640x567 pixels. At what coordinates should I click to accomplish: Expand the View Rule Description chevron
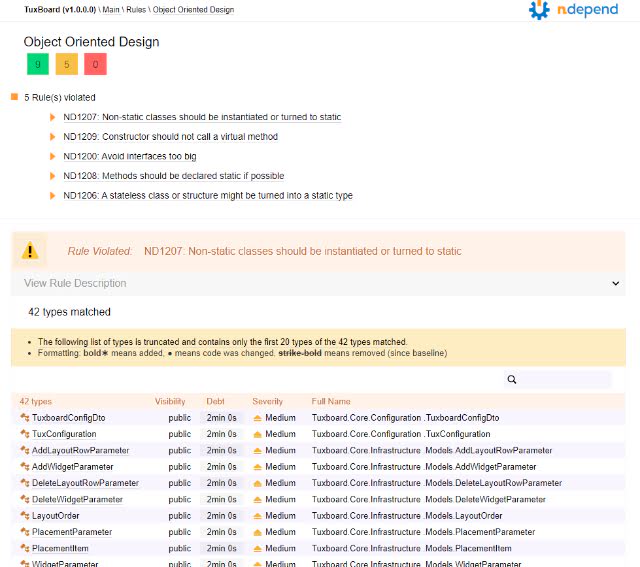(616, 283)
